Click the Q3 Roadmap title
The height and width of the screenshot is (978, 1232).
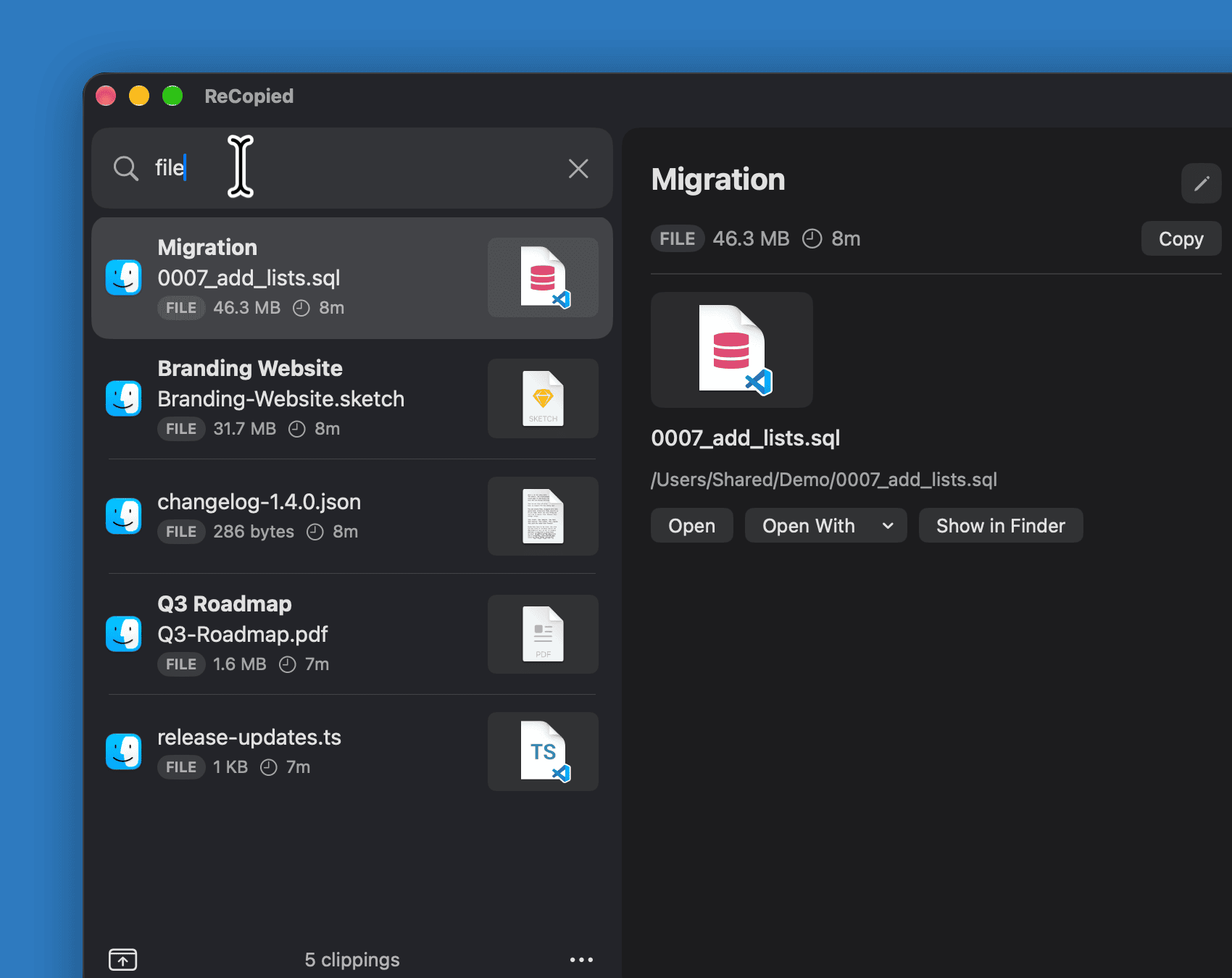point(225,603)
